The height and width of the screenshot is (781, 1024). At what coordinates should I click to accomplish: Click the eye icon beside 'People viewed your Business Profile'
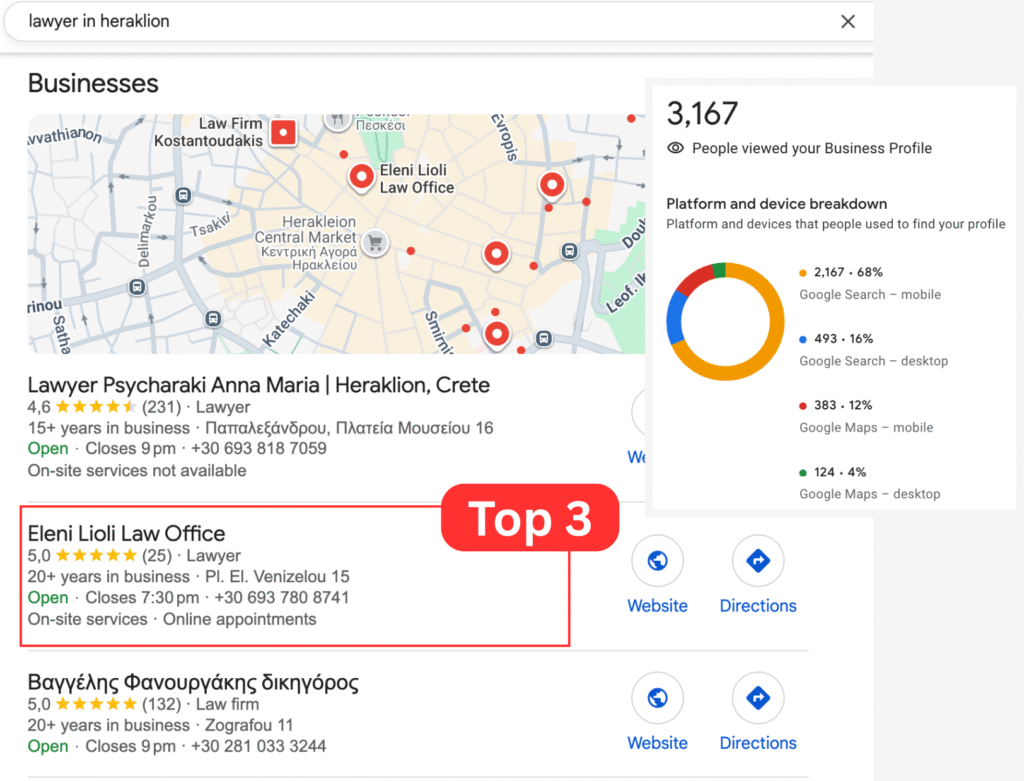(x=676, y=148)
